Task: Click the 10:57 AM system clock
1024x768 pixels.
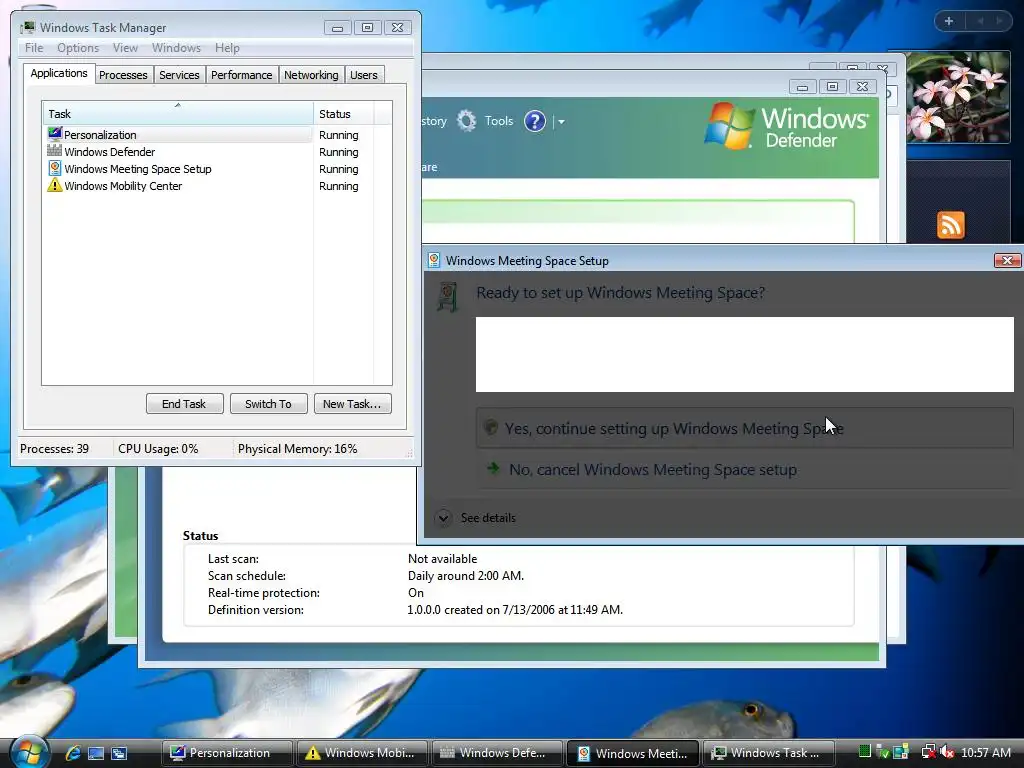Action: point(985,753)
